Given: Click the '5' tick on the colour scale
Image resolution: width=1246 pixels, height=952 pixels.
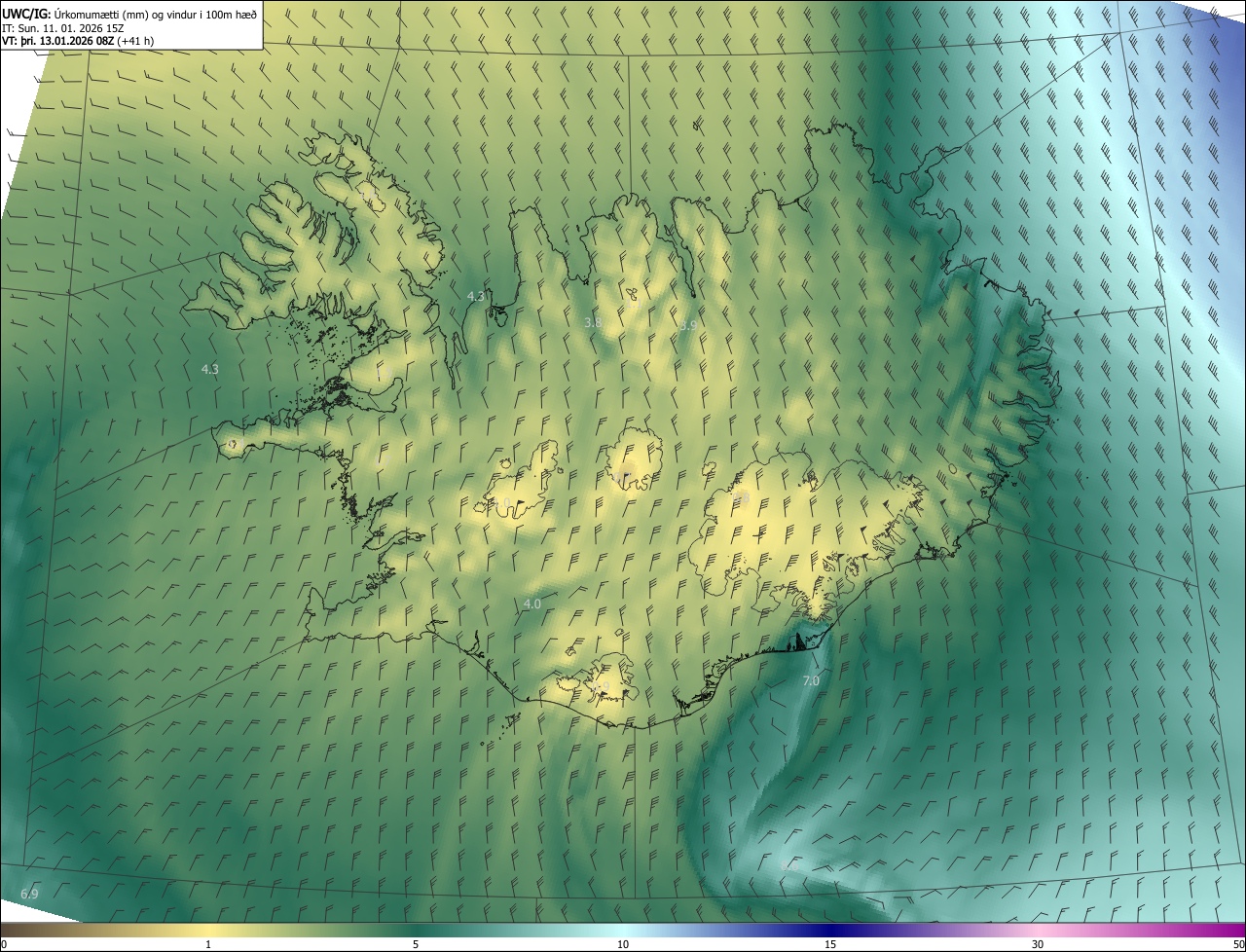Looking at the screenshot, I should pyautogui.click(x=416, y=945).
